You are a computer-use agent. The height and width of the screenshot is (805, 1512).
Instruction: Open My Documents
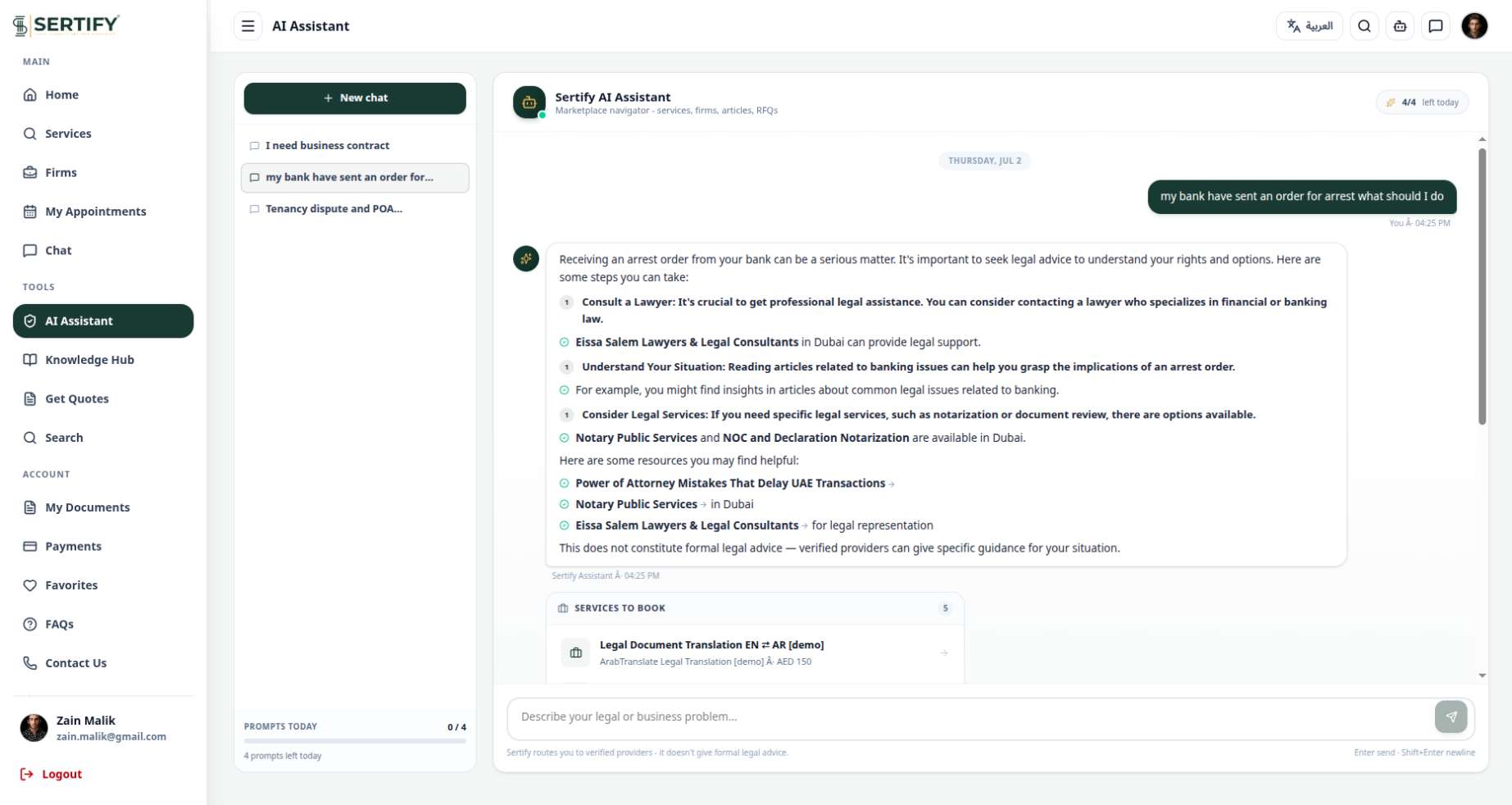click(x=103, y=507)
